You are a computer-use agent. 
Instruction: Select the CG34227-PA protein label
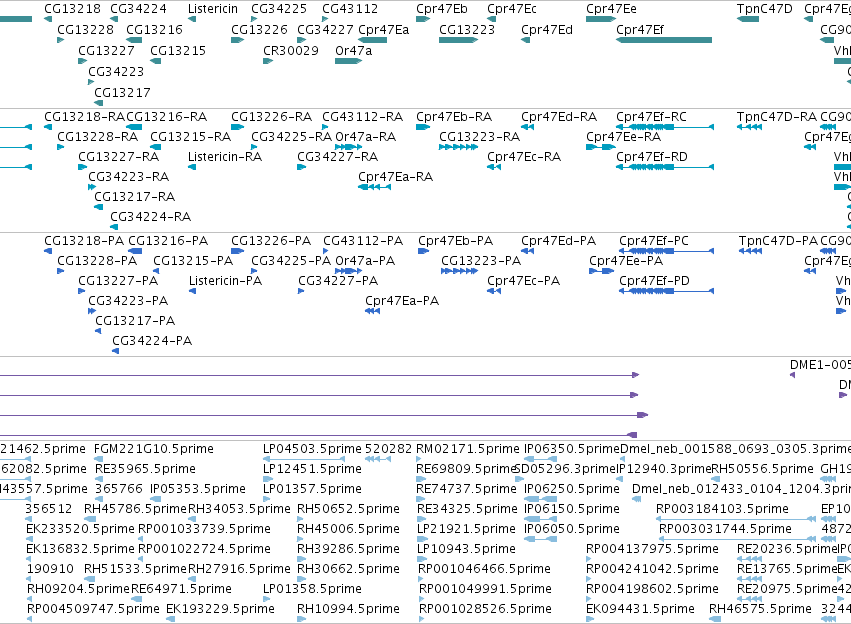pos(338,281)
